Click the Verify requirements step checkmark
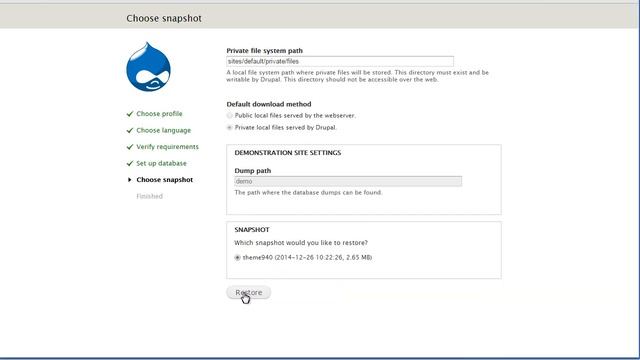640x360 pixels. click(x=130, y=147)
